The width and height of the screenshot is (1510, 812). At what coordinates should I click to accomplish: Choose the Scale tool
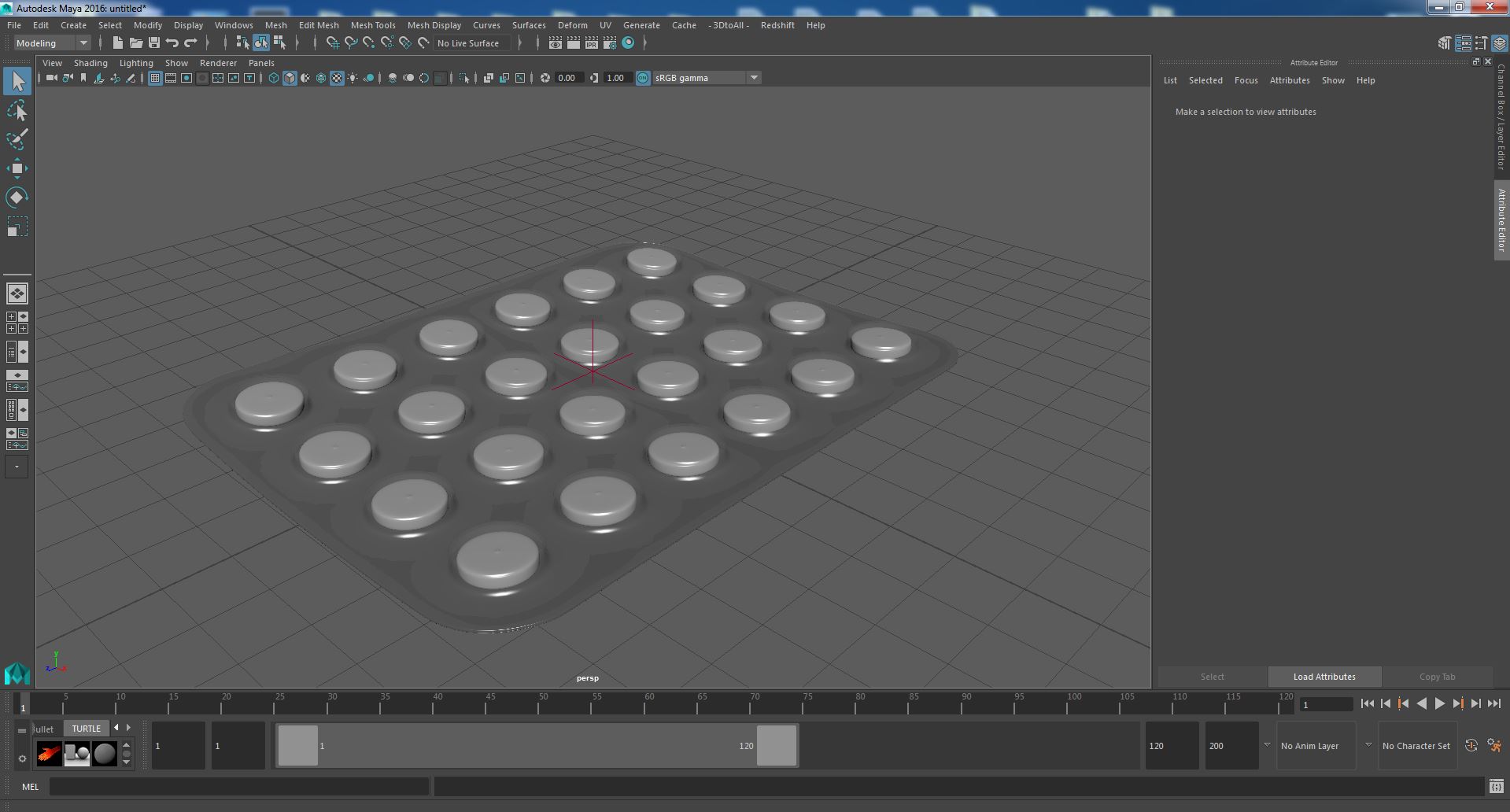(17, 227)
